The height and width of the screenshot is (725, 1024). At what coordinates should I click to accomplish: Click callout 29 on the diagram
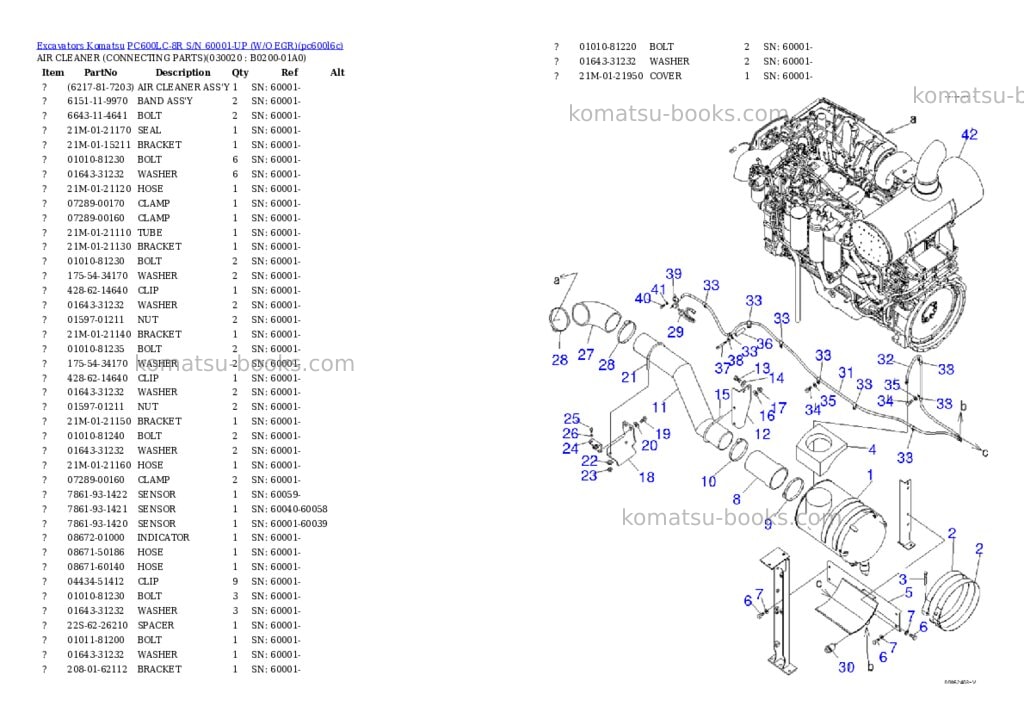tap(675, 332)
